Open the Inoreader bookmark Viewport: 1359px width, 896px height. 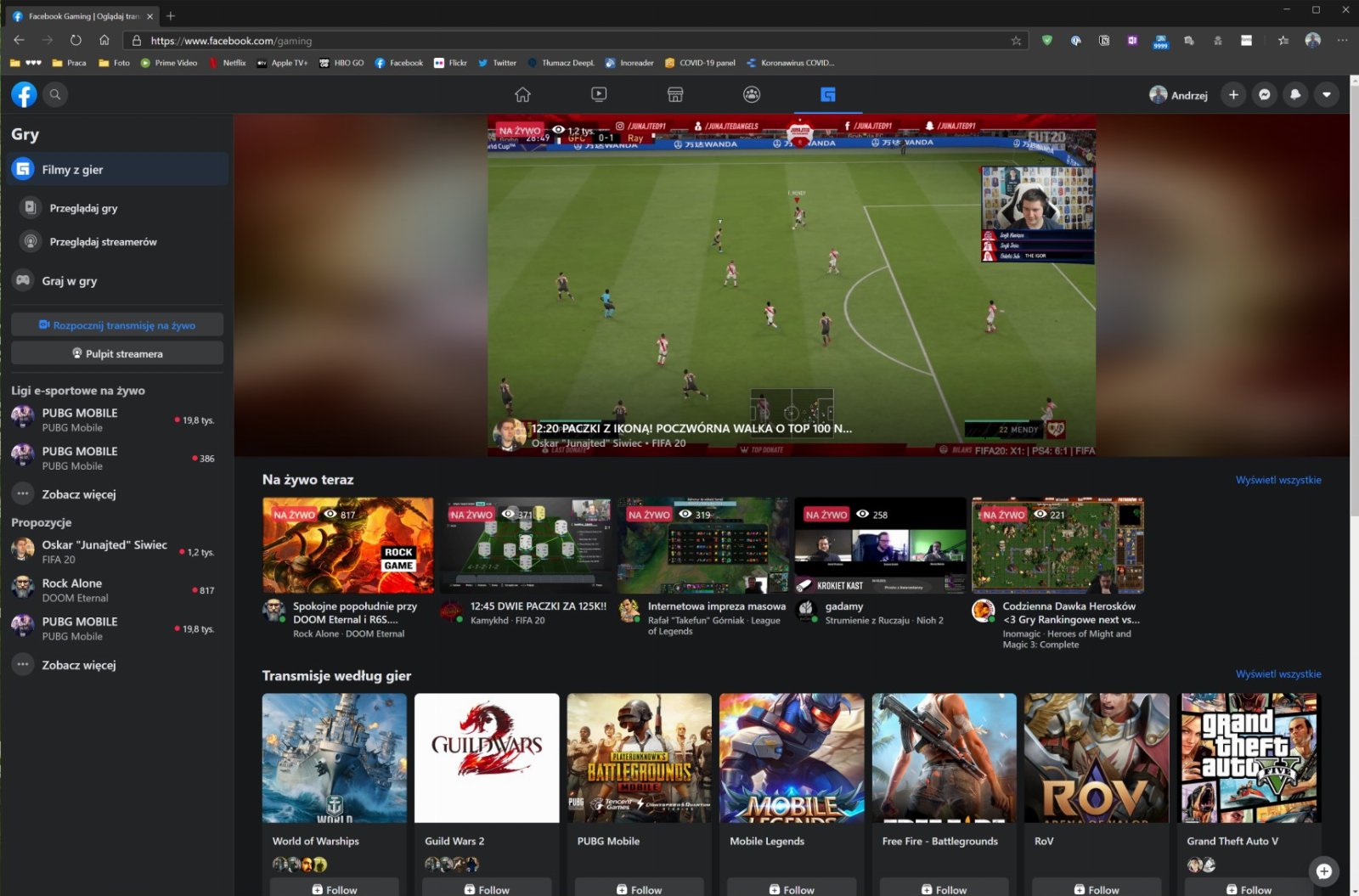coord(629,63)
